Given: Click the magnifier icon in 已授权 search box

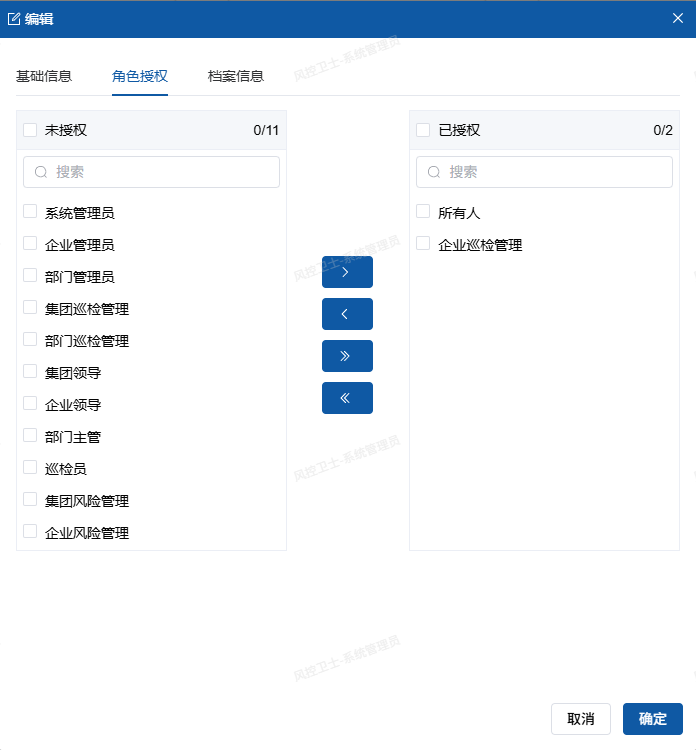Looking at the screenshot, I should click(x=434, y=172).
